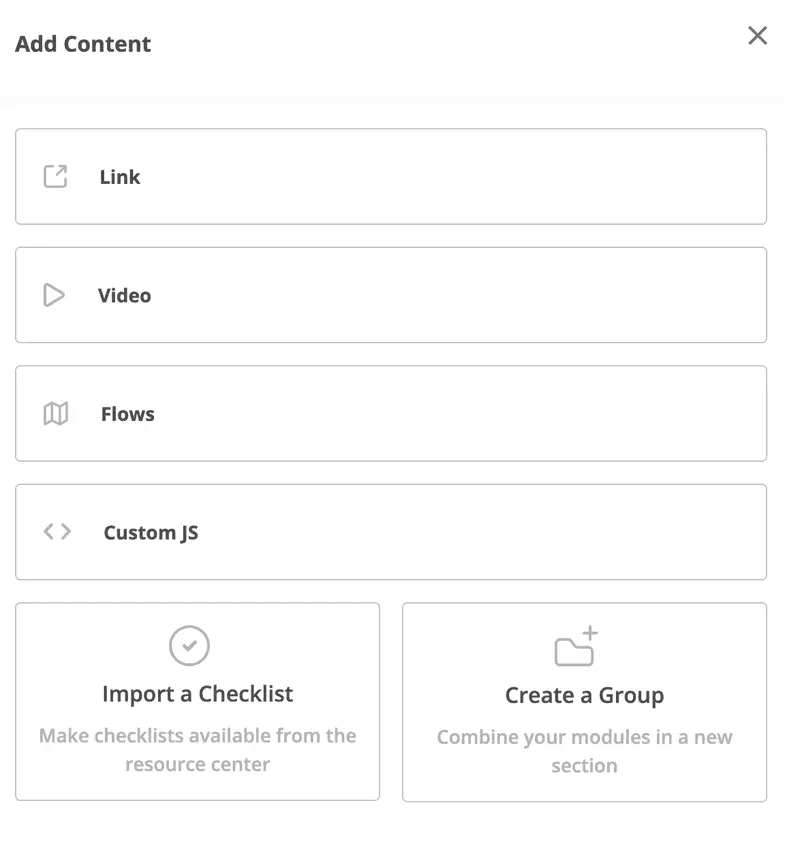Click the checklist checkmark circle icon
Viewport: 800px width, 861px height.
point(189,646)
